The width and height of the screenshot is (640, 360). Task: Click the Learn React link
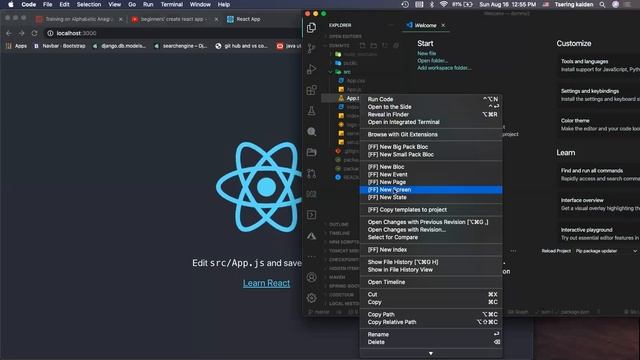click(267, 283)
